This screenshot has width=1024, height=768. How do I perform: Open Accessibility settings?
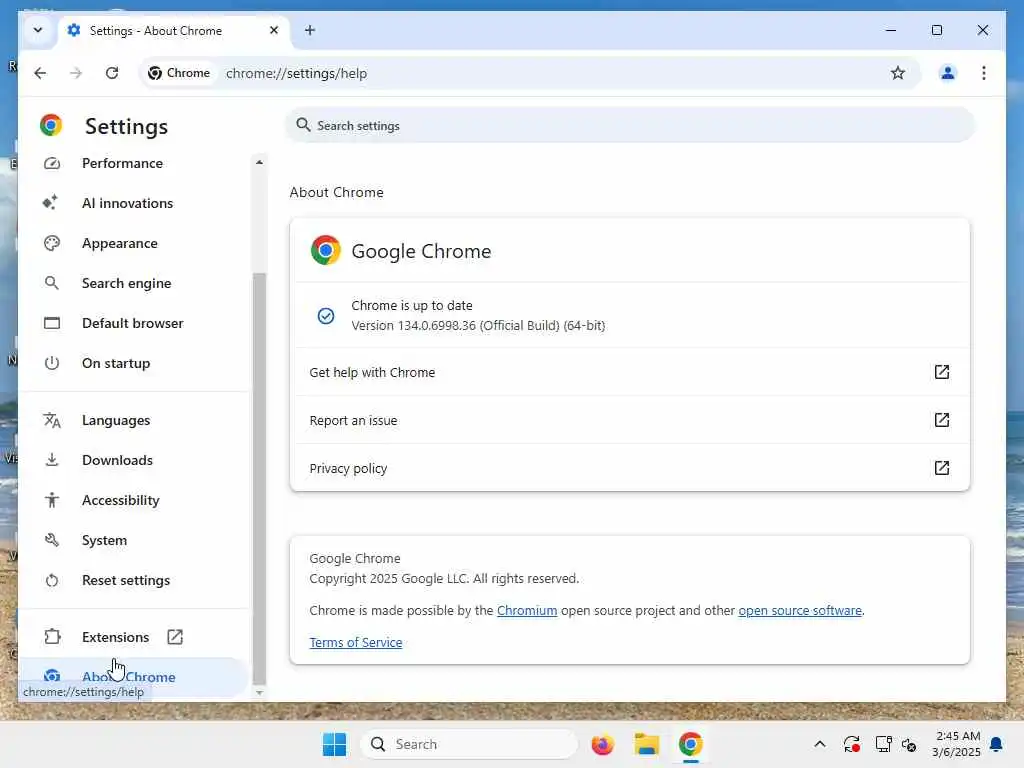click(x=120, y=500)
